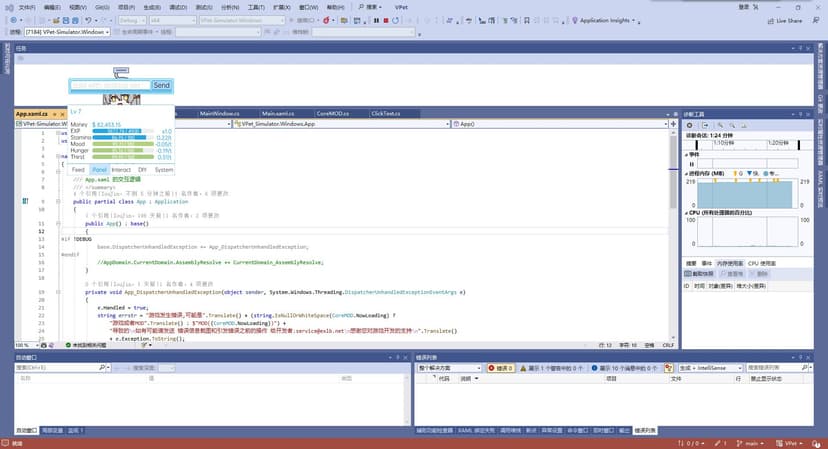The width and height of the screenshot is (828, 449).
Task: Click the Panel button in pet menu
Action: pyautogui.click(x=99, y=170)
